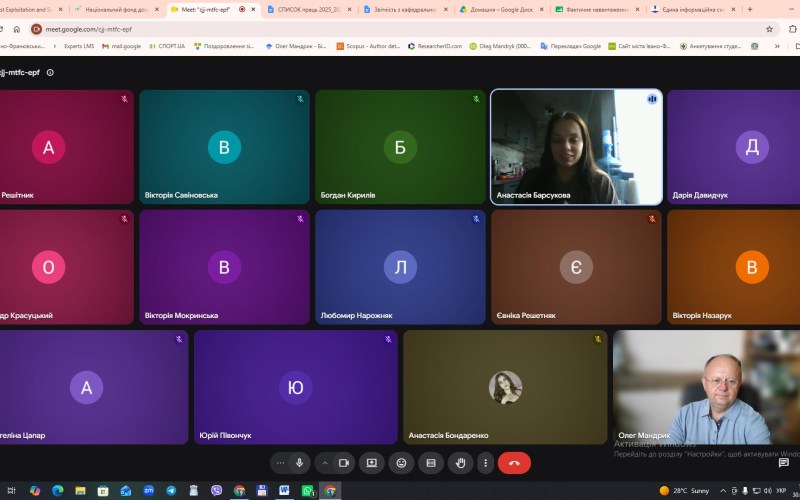
Task: Open more options three-dot menu
Action: click(x=485, y=463)
